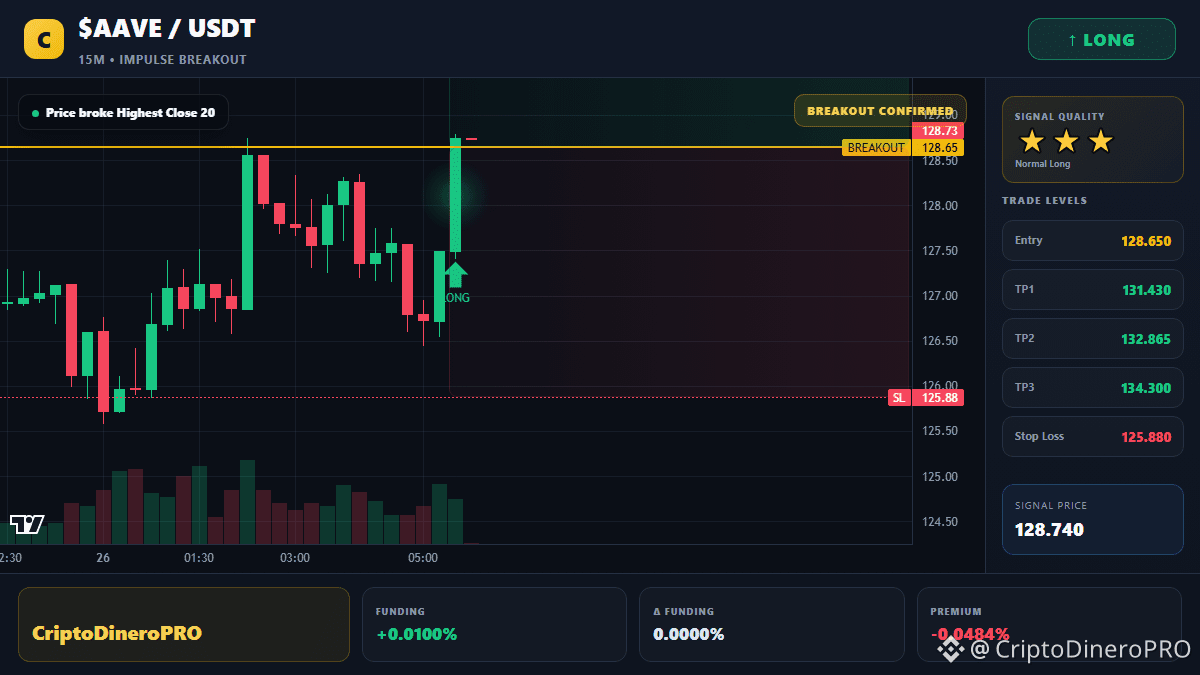Click the green LONG arrow marker on chart
This screenshot has width=1200, height=675.
pos(455,275)
